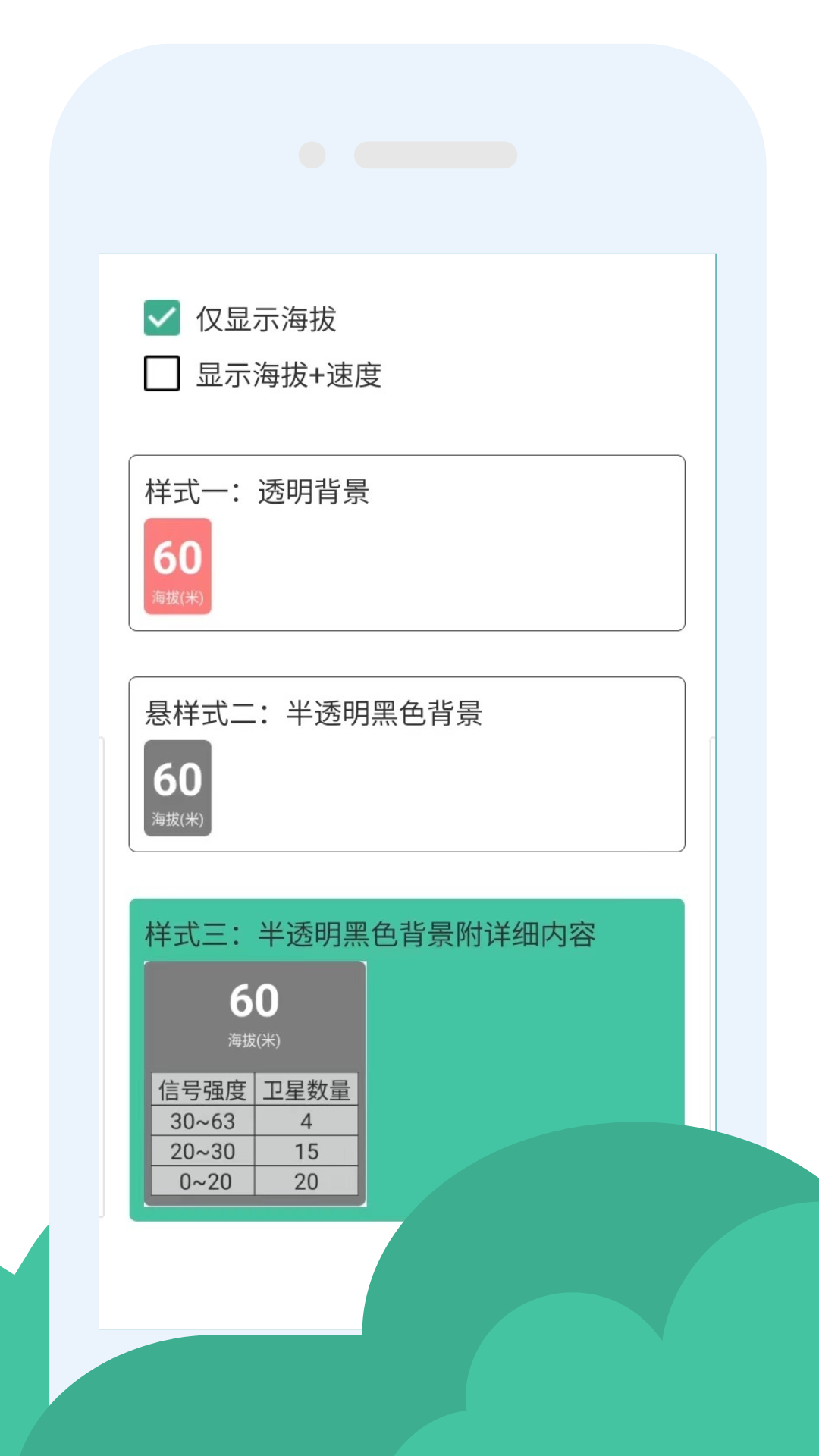Toggle the checkmark next to 仅显示海拔
The height and width of the screenshot is (1456, 819).
tap(161, 319)
